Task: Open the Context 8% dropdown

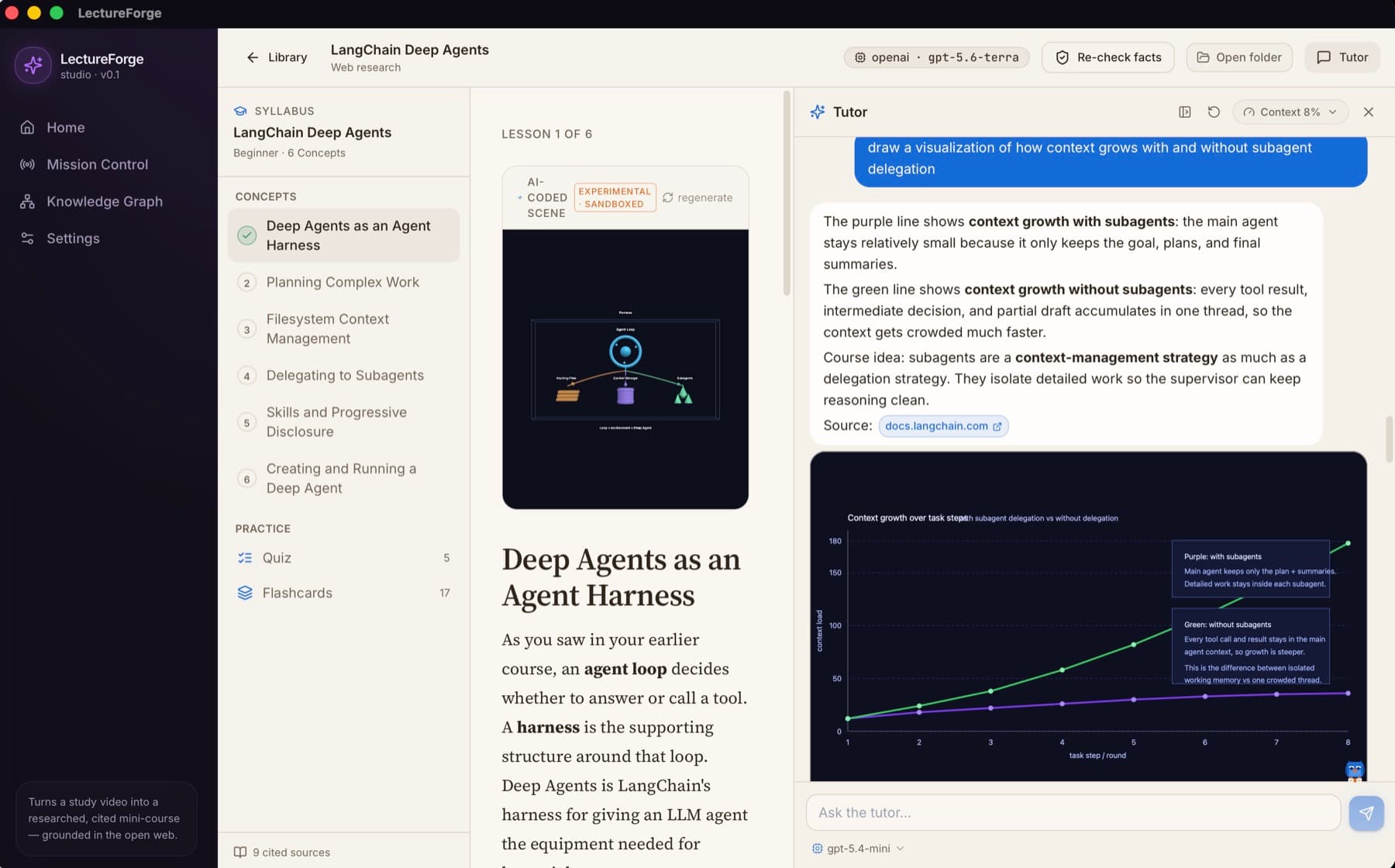Action: click(x=1290, y=112)
